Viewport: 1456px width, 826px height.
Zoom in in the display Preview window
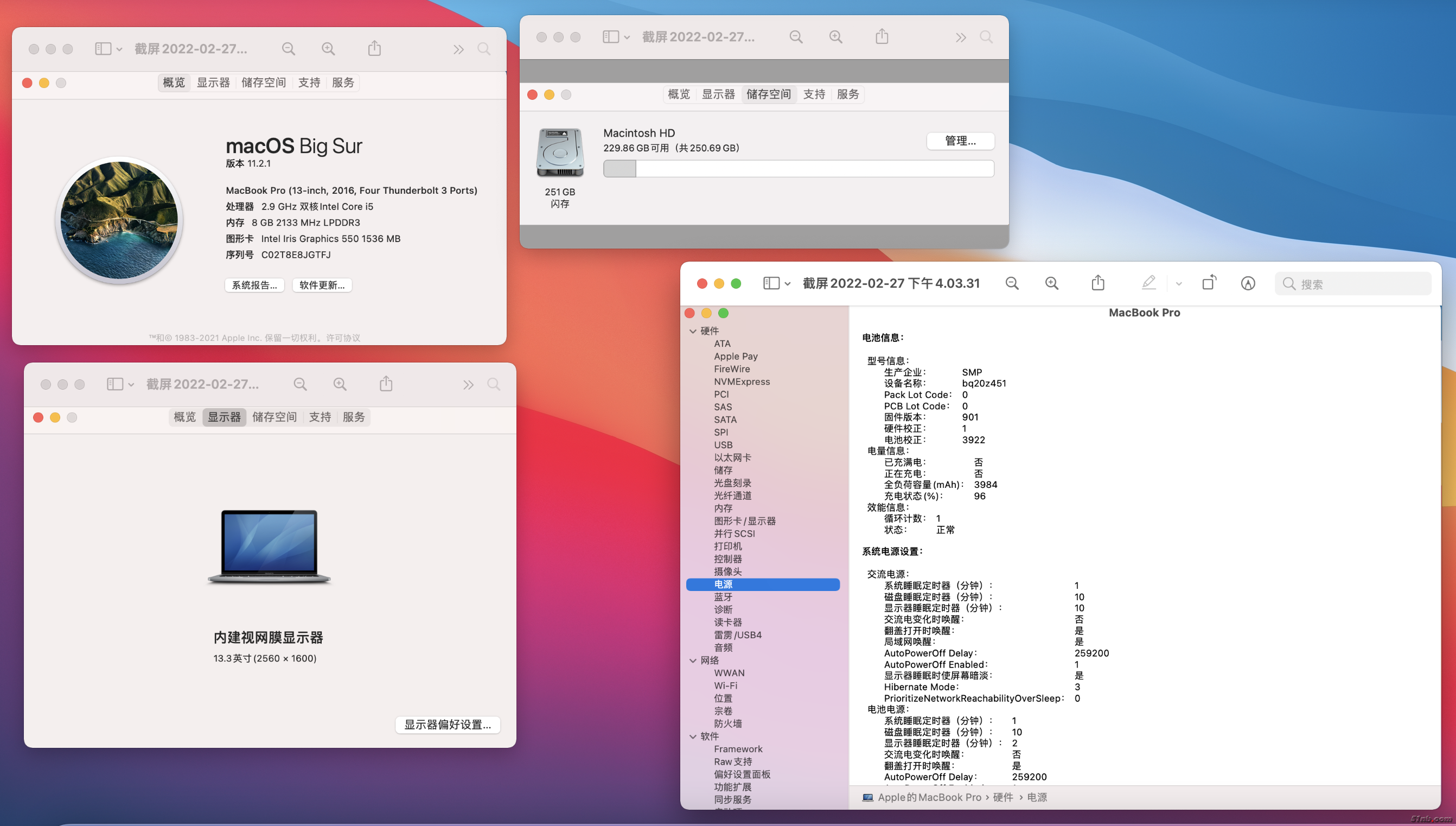pos(340,384)
